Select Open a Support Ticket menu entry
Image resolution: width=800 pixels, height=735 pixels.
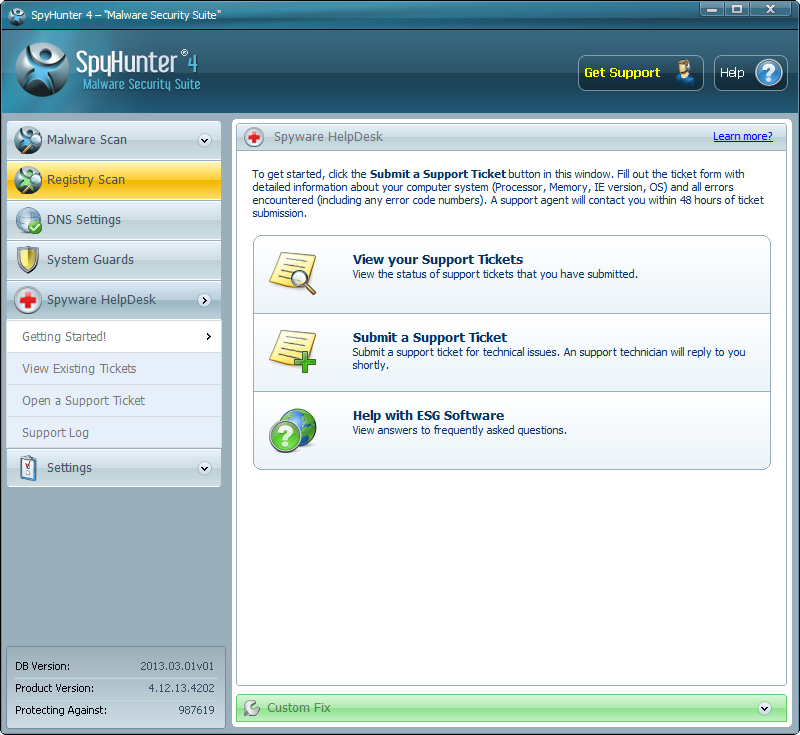coord(83,401)
